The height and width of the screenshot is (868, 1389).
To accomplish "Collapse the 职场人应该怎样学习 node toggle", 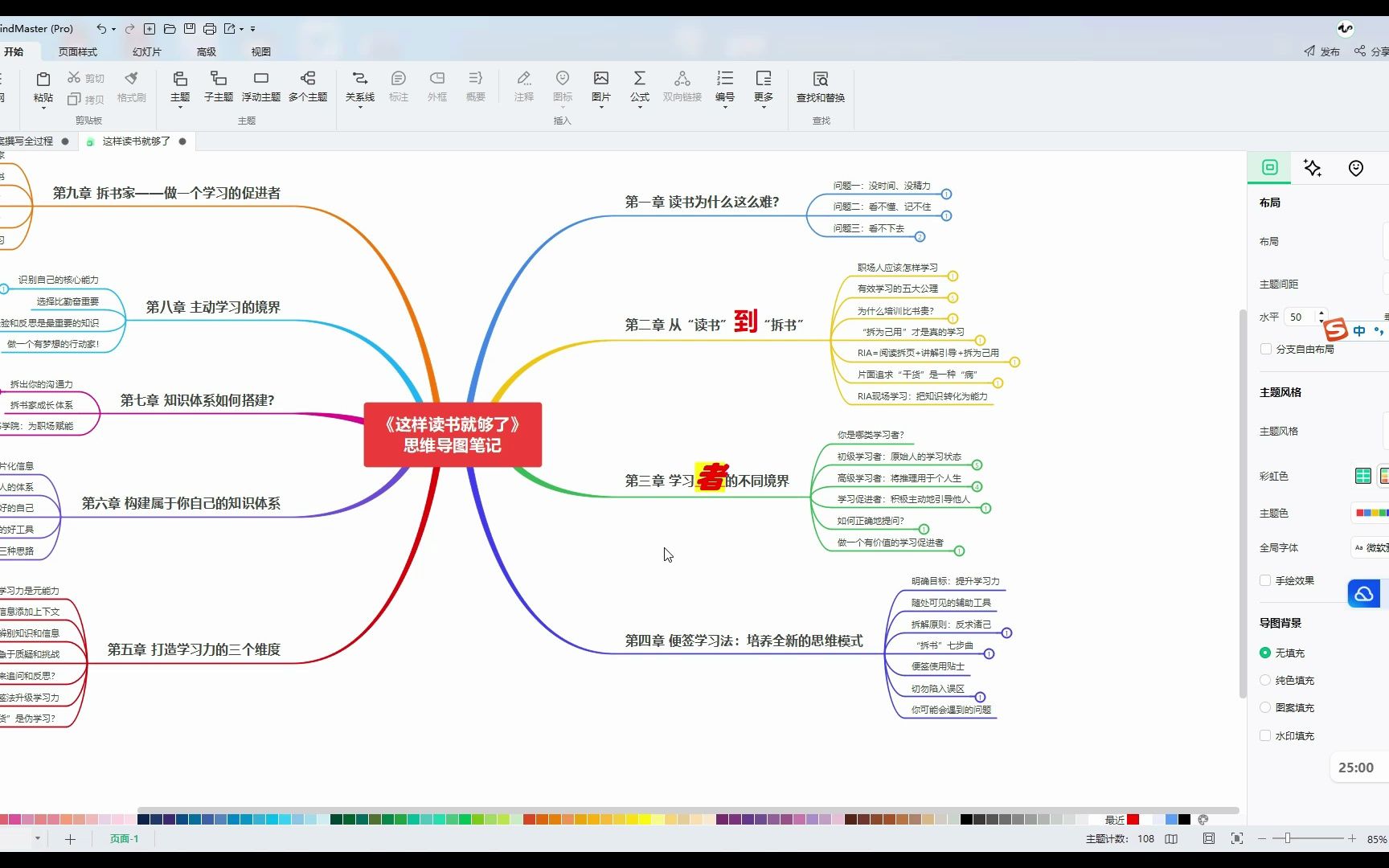I will coord(953,276).
